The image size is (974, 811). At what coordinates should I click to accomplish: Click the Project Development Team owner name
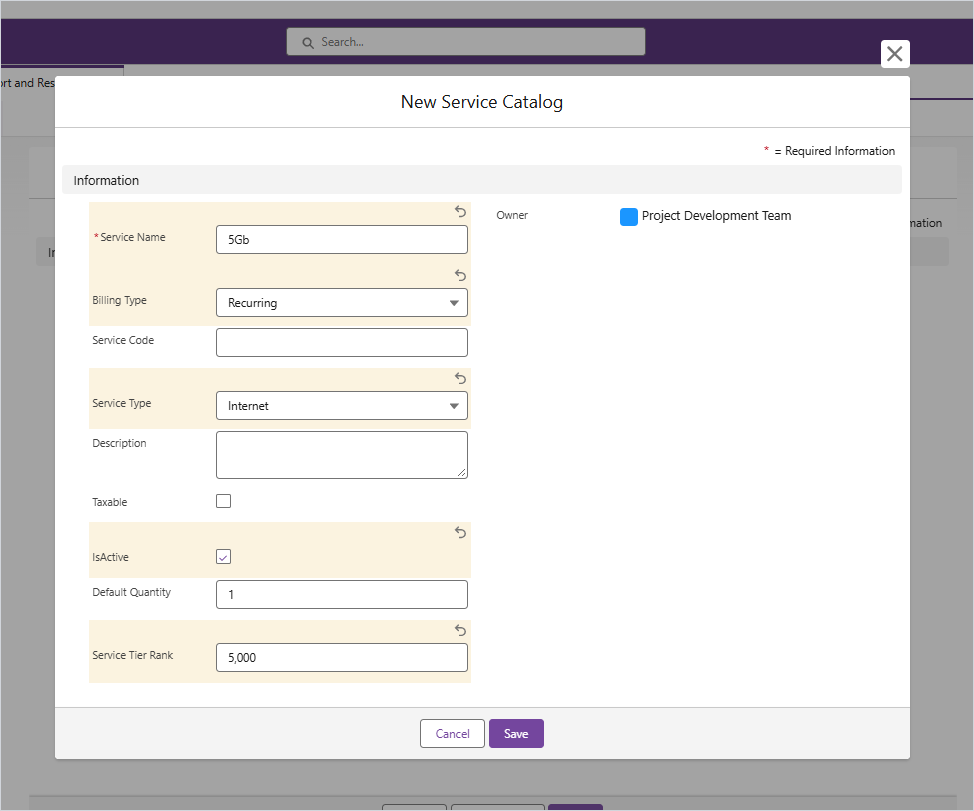716,215
